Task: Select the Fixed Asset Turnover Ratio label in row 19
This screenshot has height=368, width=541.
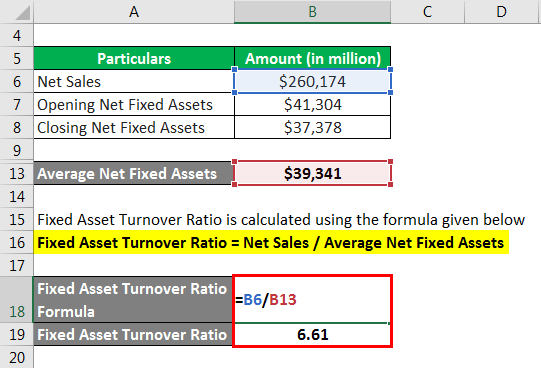Action: coord(133,335)
